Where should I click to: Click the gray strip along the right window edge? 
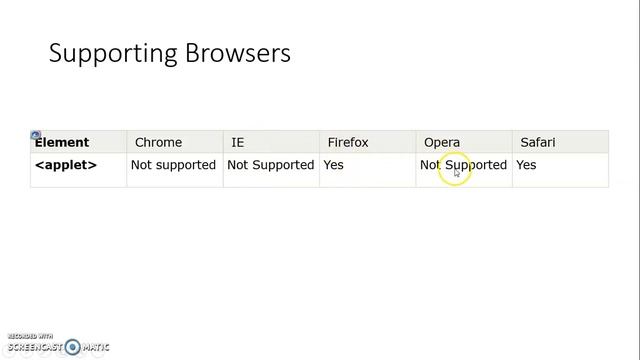click(638, 180)
